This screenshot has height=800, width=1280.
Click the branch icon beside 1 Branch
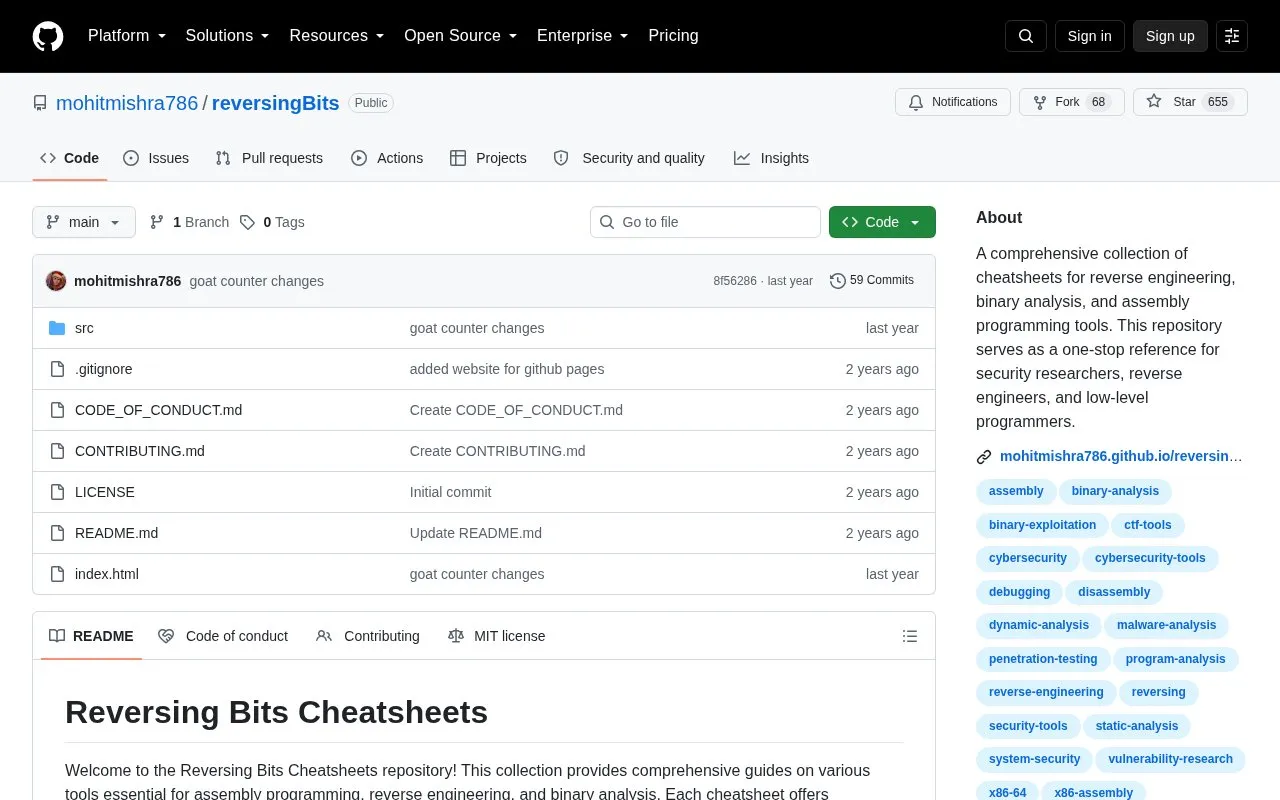click(157, 222)
